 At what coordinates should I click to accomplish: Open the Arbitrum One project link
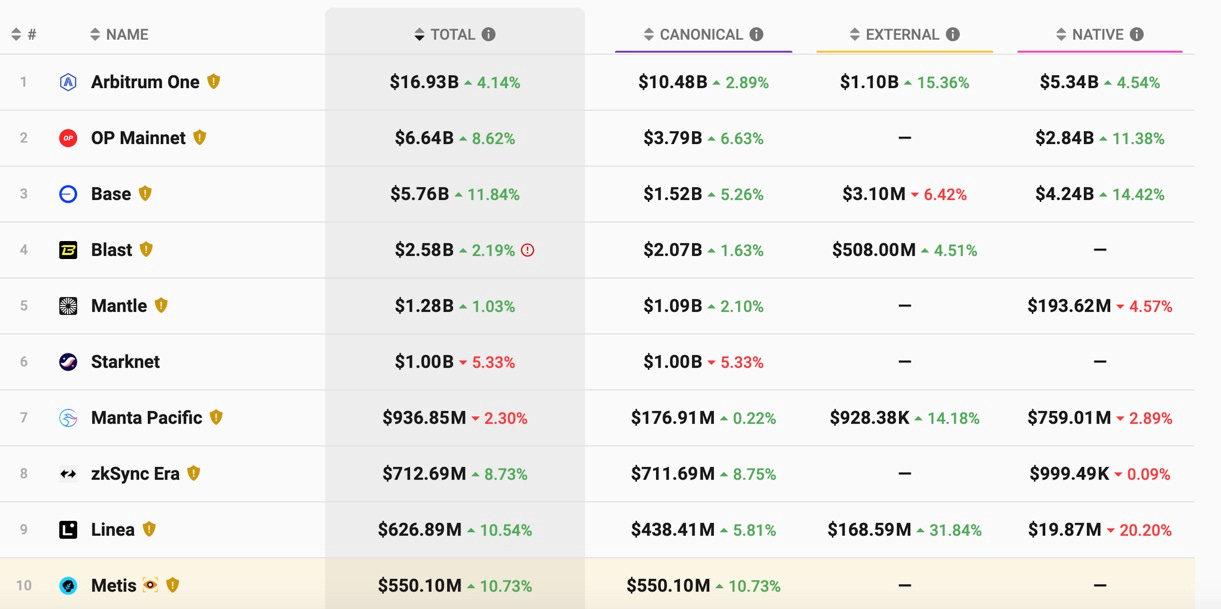[x=145, y=82]
